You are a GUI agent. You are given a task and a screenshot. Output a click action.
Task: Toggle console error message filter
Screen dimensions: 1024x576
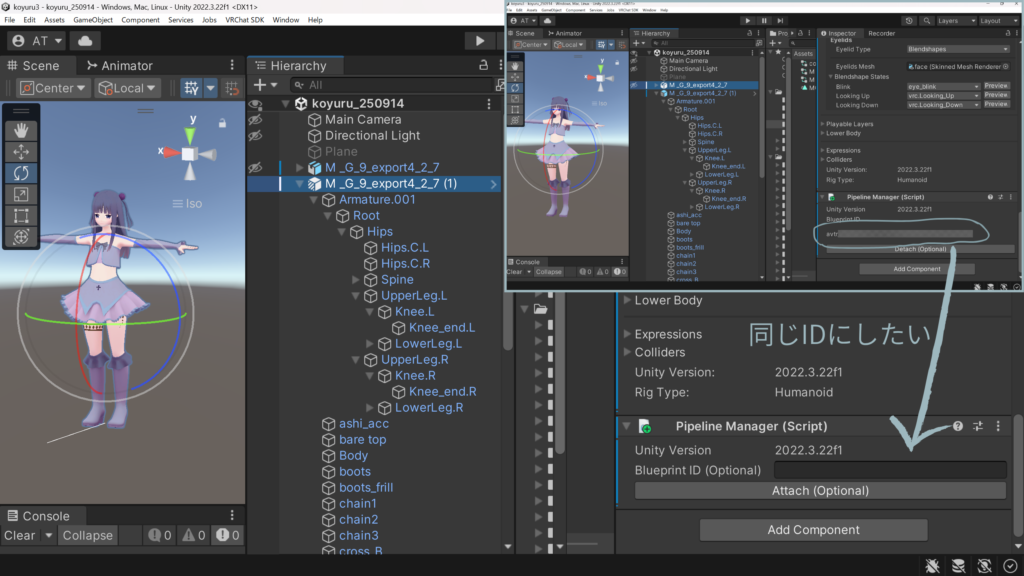(228, 536)
